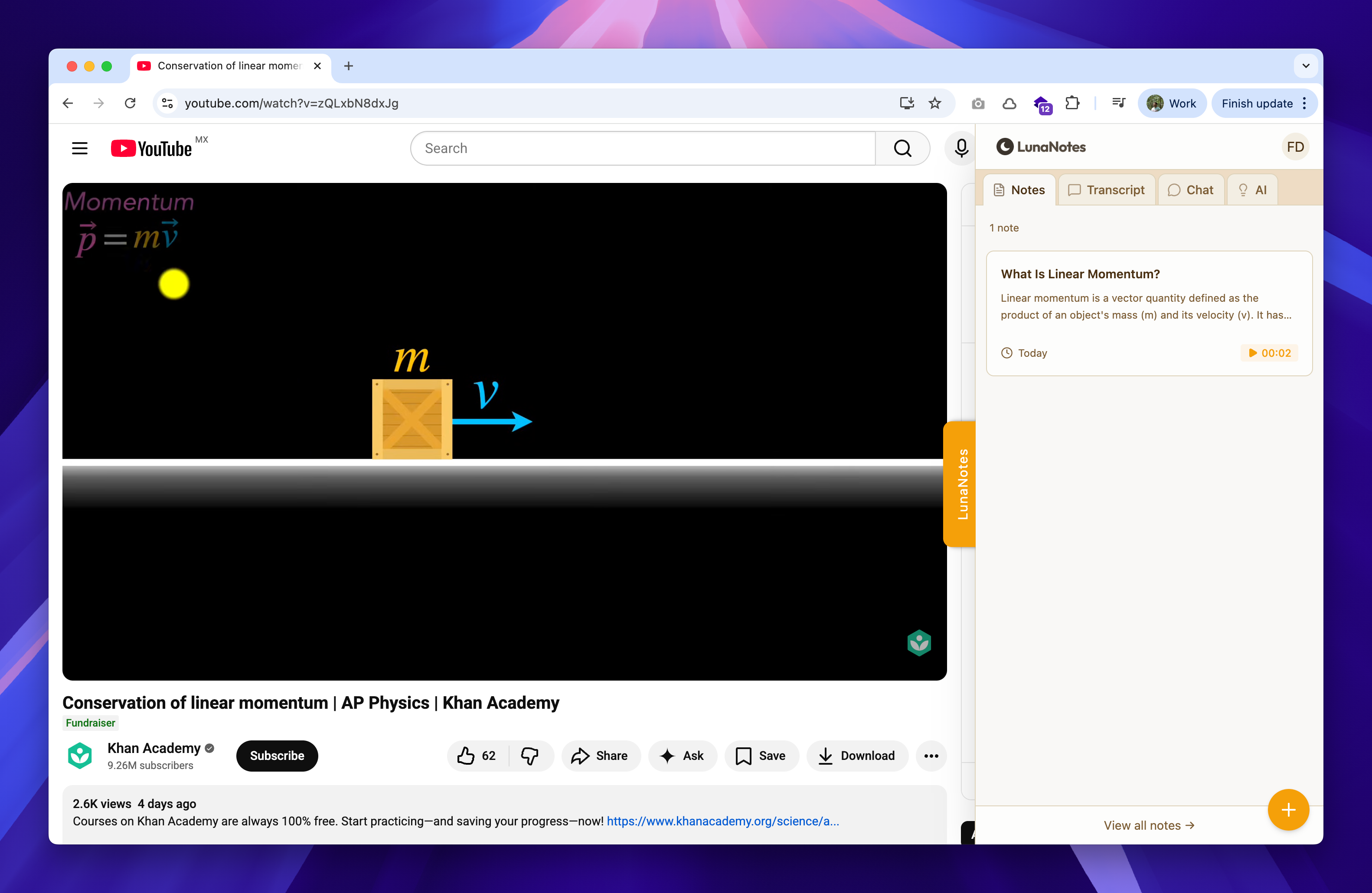Open the tab overview chevron dropdown
Image resolution: width=1372 pixels, height=893 pixels.
click(x=1305, y=66)
